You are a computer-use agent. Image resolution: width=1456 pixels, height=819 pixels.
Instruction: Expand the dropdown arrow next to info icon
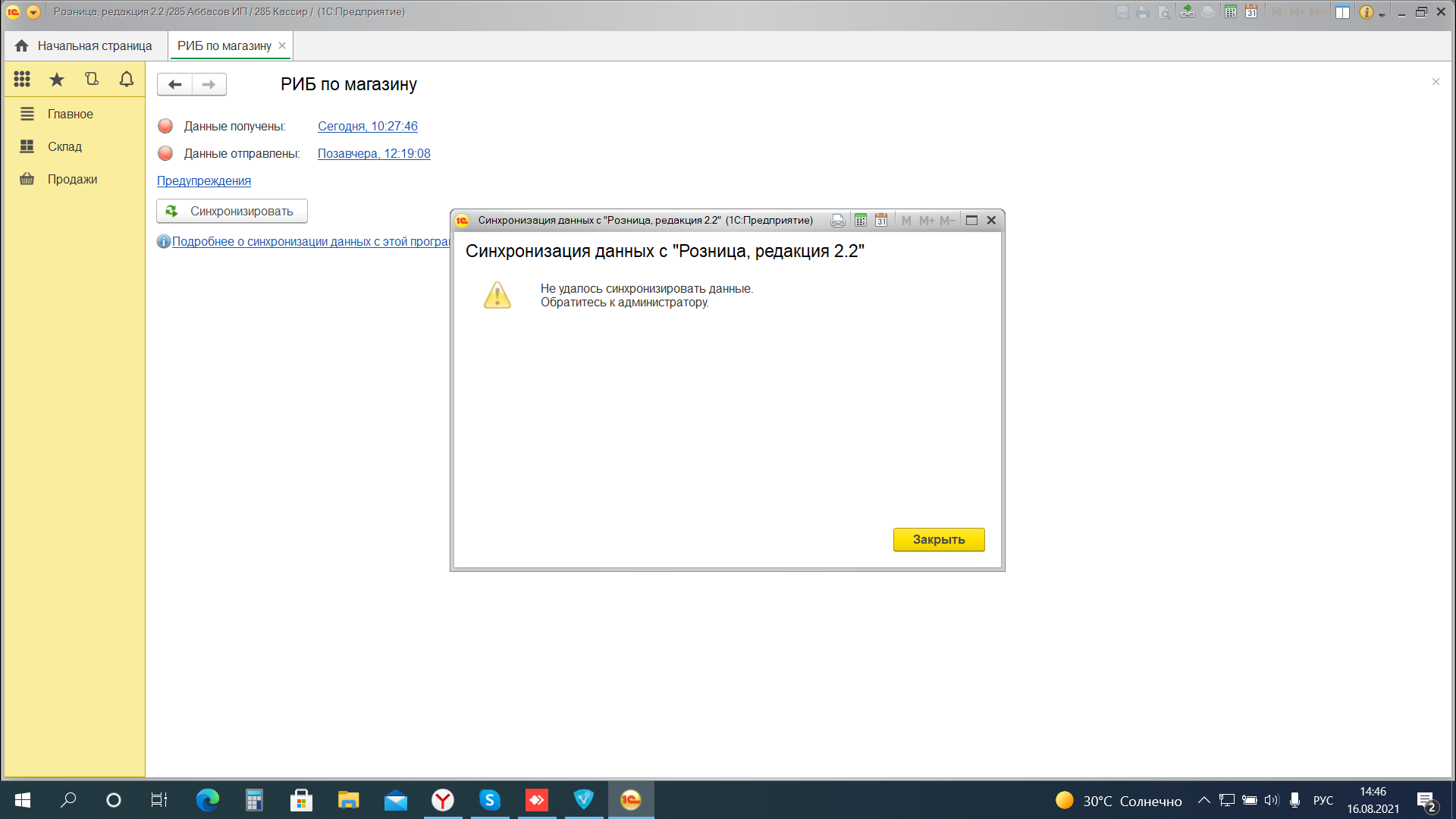tap(1382, 14)
